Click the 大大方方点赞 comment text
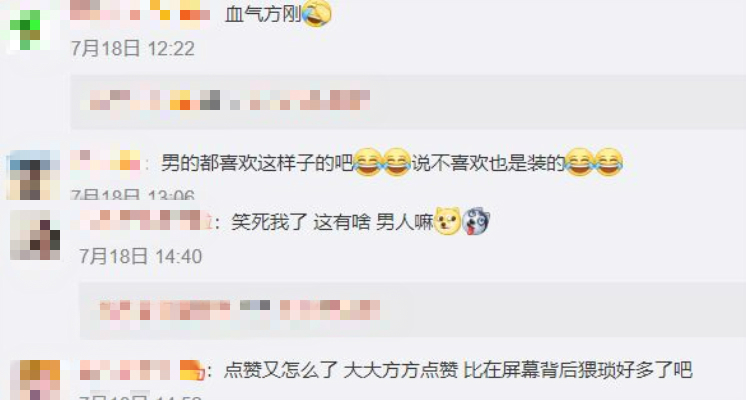The width and height of the screenshot is (746, 400). (401, 371)
